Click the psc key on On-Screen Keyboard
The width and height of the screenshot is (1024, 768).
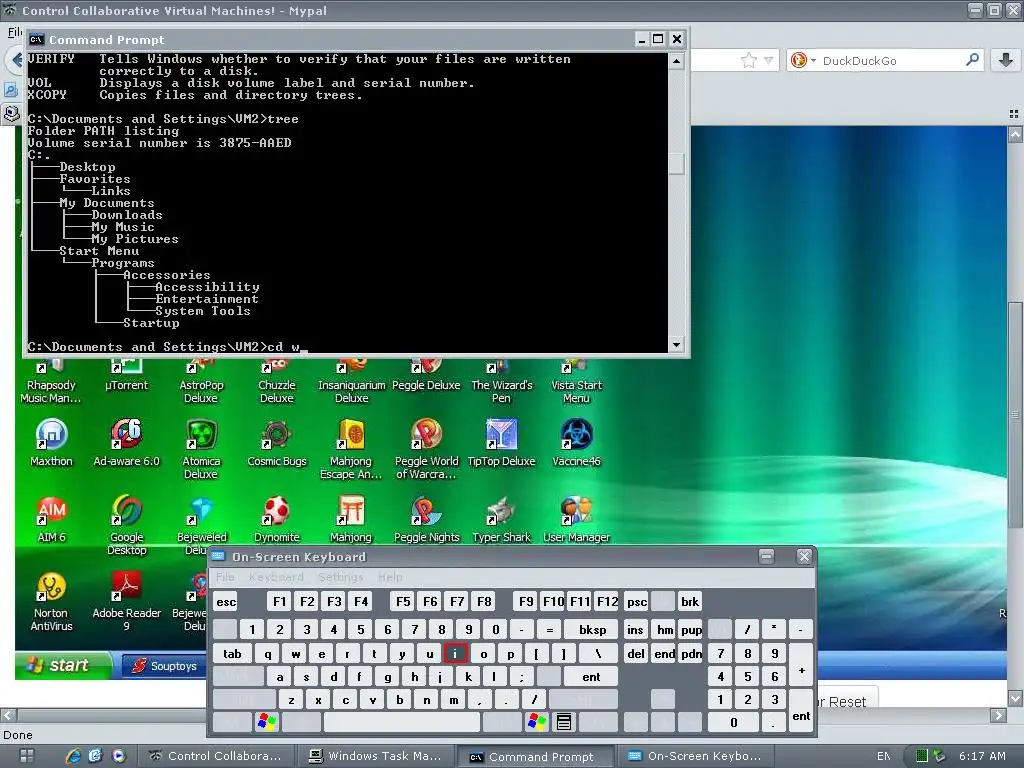(637, 602)
